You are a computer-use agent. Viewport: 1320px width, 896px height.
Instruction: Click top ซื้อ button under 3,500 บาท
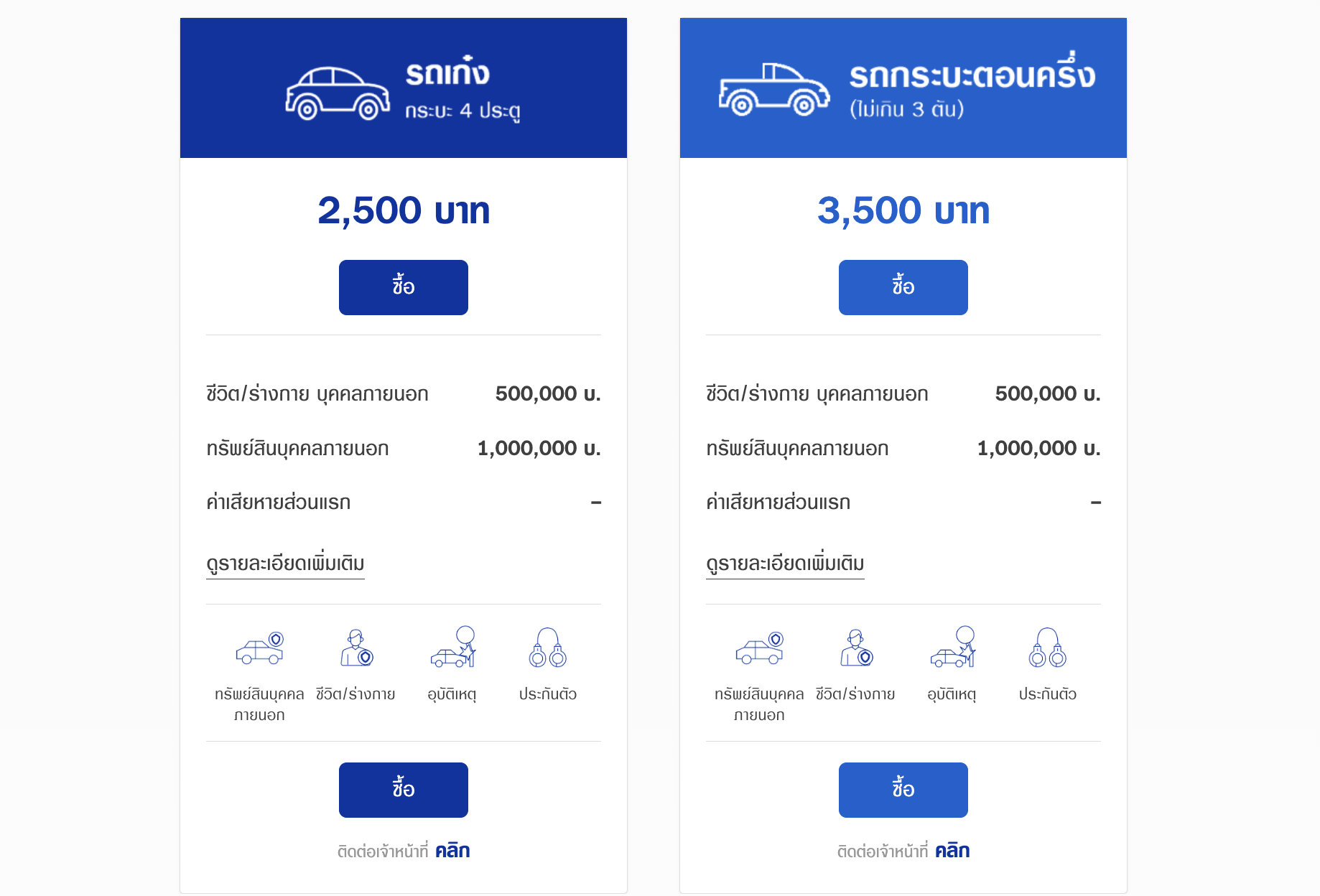903,287
